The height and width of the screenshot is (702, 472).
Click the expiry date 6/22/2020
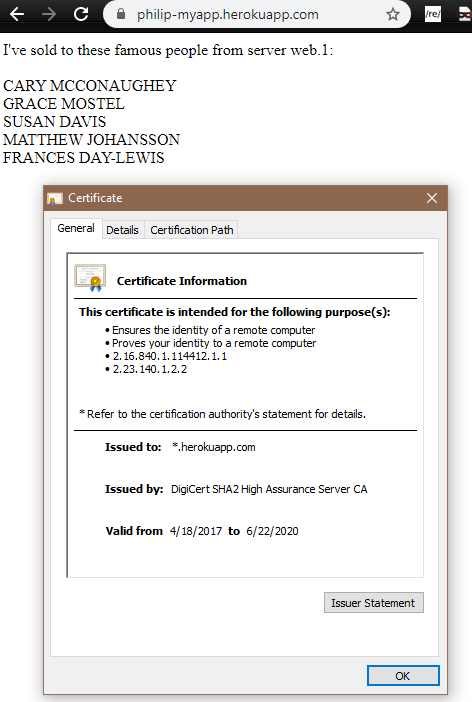pos(272,531)
